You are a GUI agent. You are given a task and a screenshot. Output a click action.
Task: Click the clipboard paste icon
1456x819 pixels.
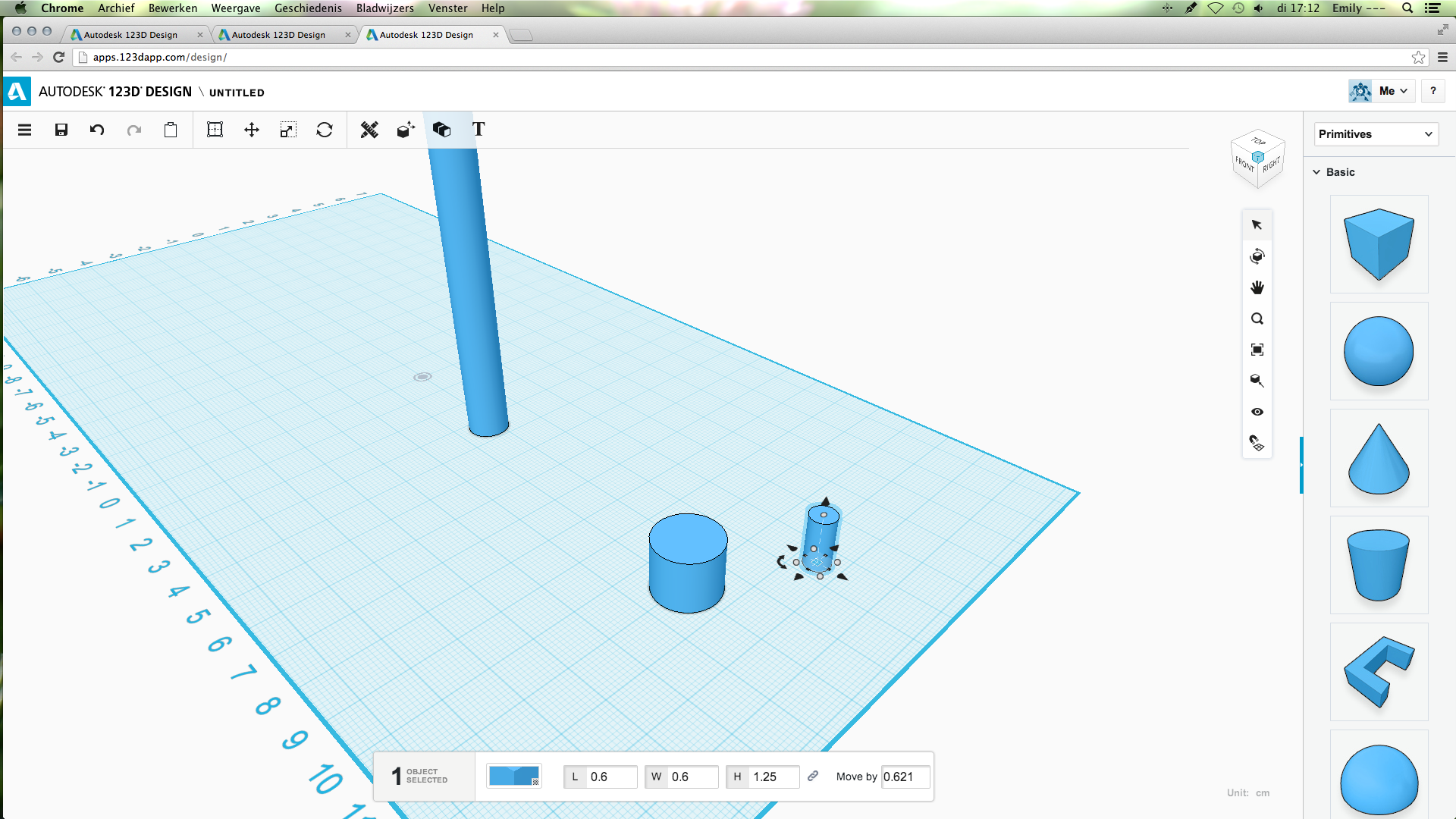[171, 130]
